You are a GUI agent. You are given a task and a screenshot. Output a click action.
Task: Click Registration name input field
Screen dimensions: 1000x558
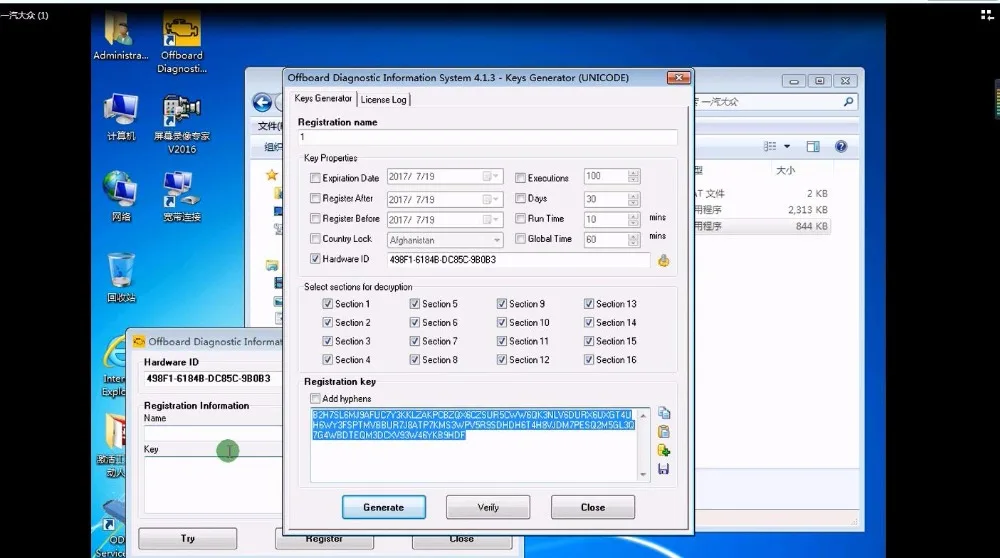pos(487,137)
